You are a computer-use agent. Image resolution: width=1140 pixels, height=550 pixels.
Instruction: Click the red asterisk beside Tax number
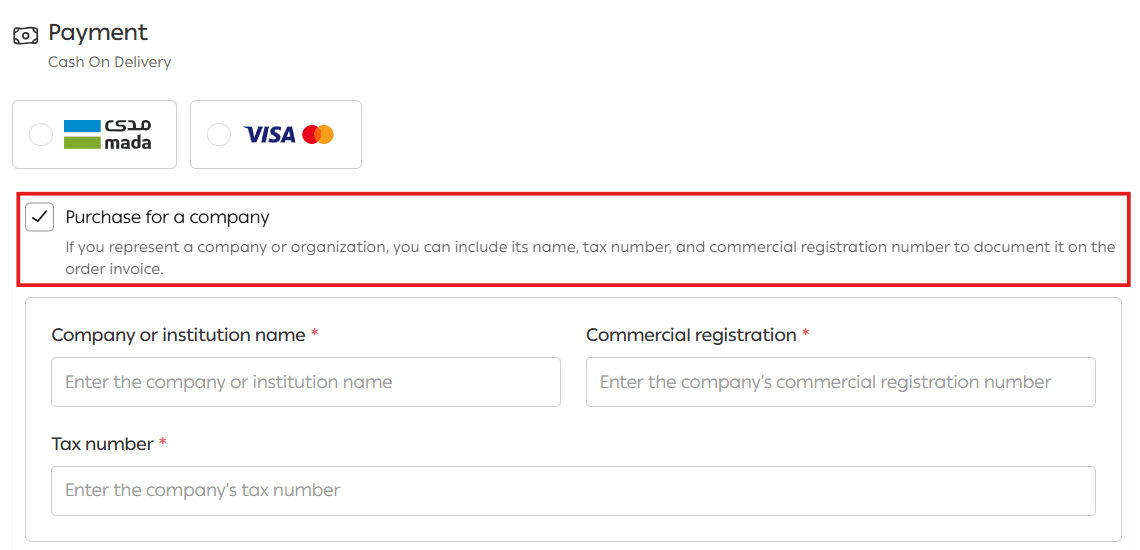[163, 442]
